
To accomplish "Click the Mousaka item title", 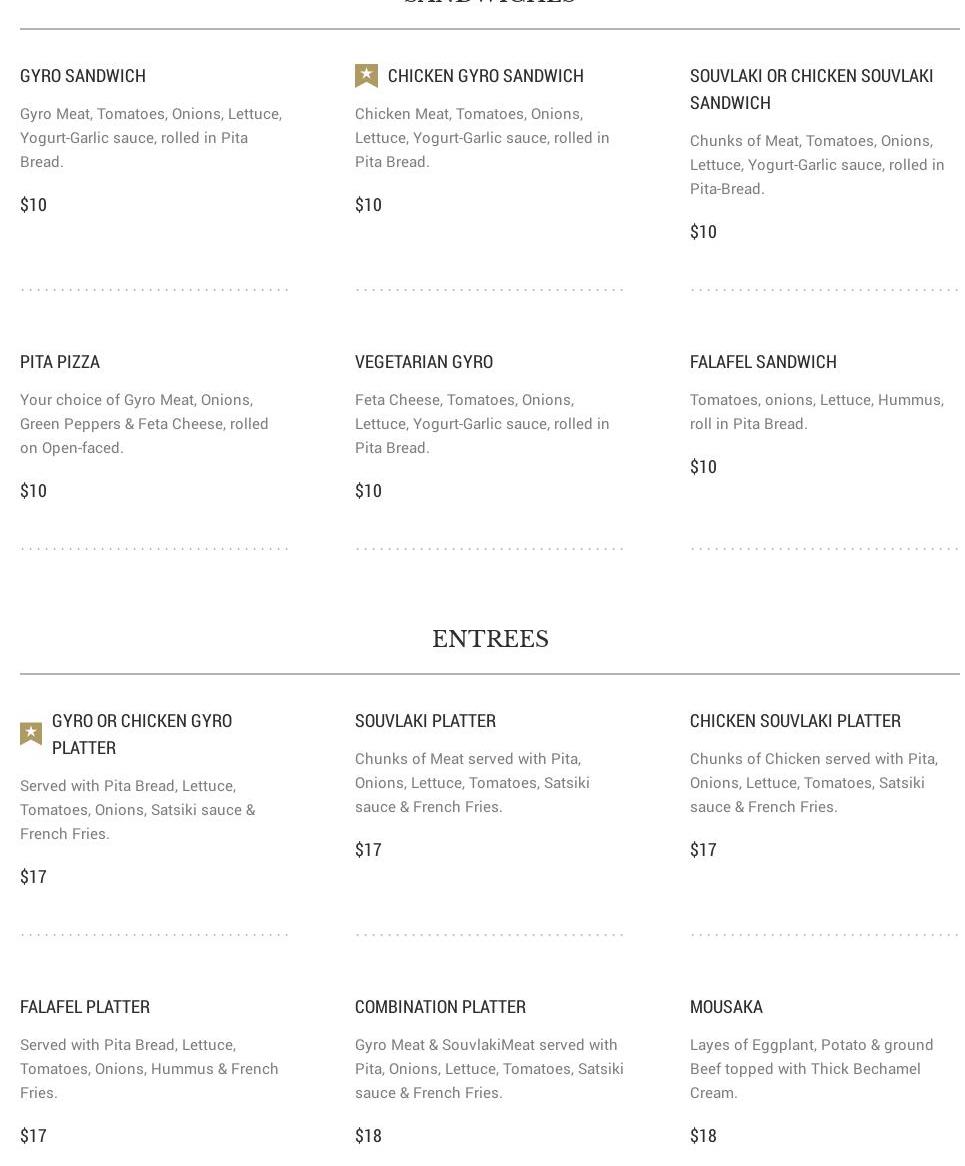I will (726, 1007).
